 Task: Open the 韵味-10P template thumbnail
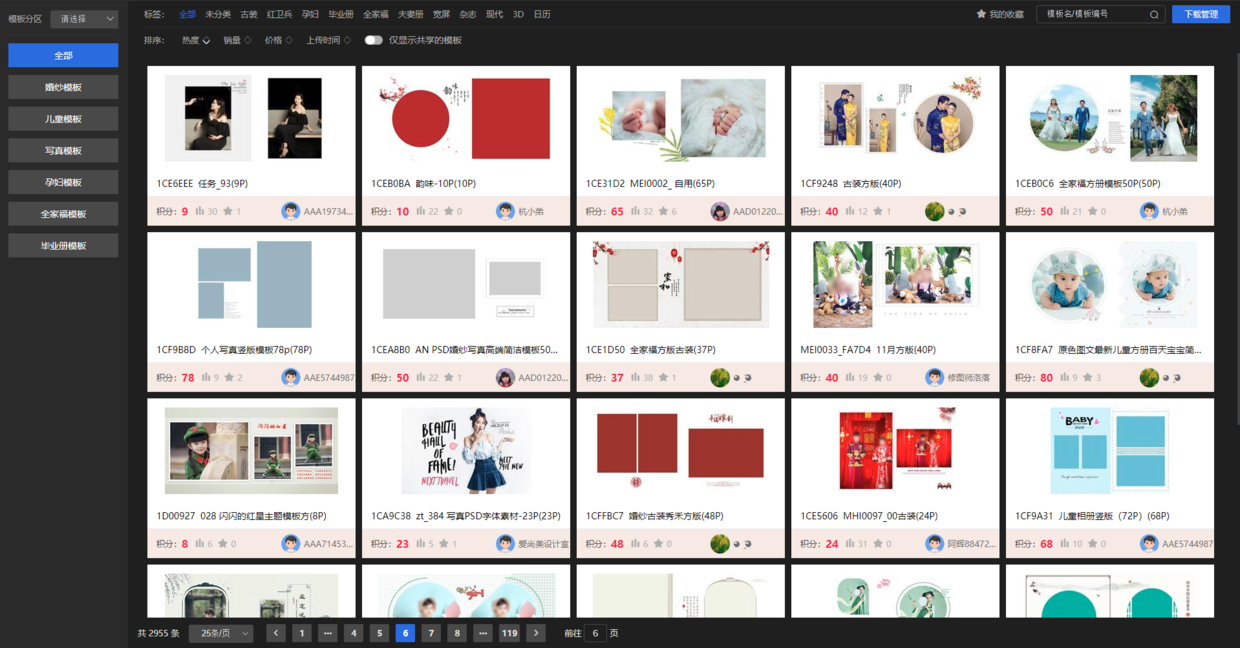click(466, 119)
